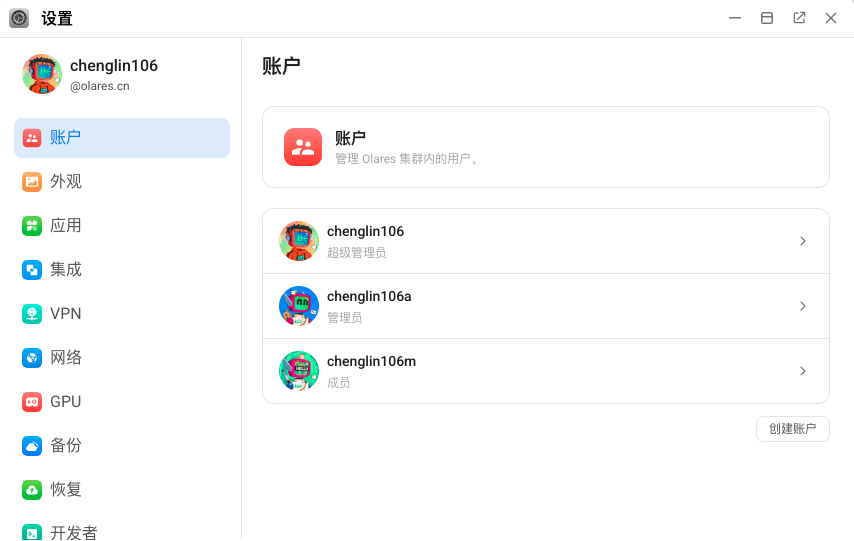Click the 网络 network icon
This screenshot has height=541, width=854.
coord(32,358)
